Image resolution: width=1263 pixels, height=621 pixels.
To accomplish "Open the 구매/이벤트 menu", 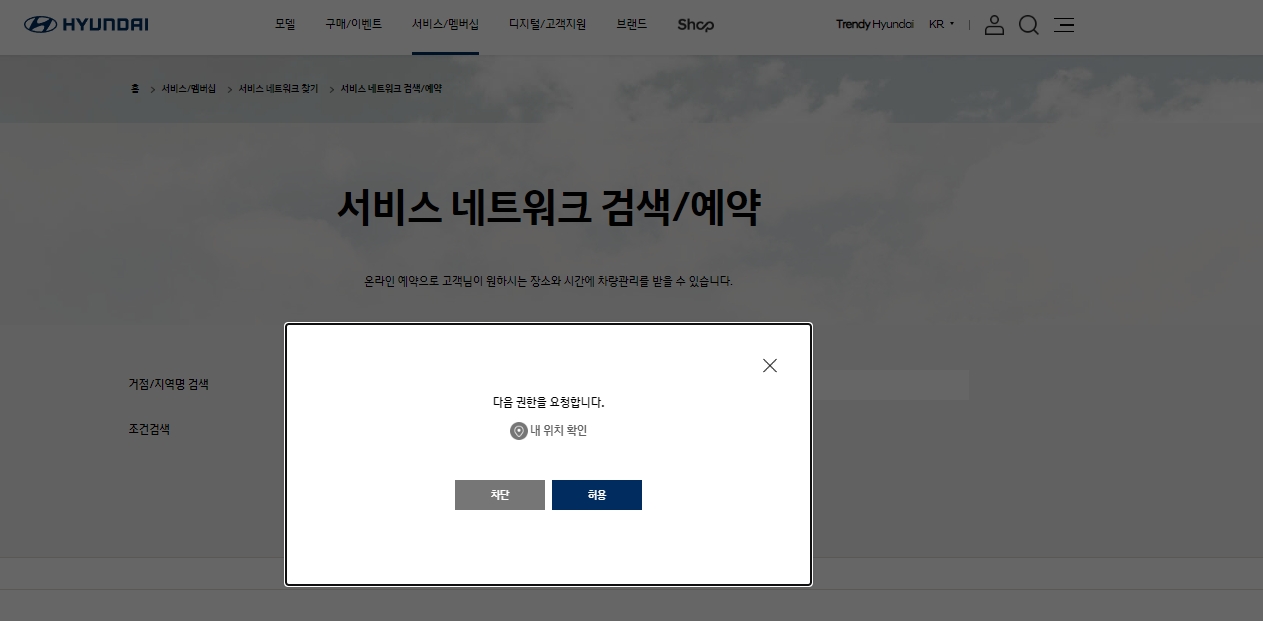I will pyautogui.click(x=351, y=24).
